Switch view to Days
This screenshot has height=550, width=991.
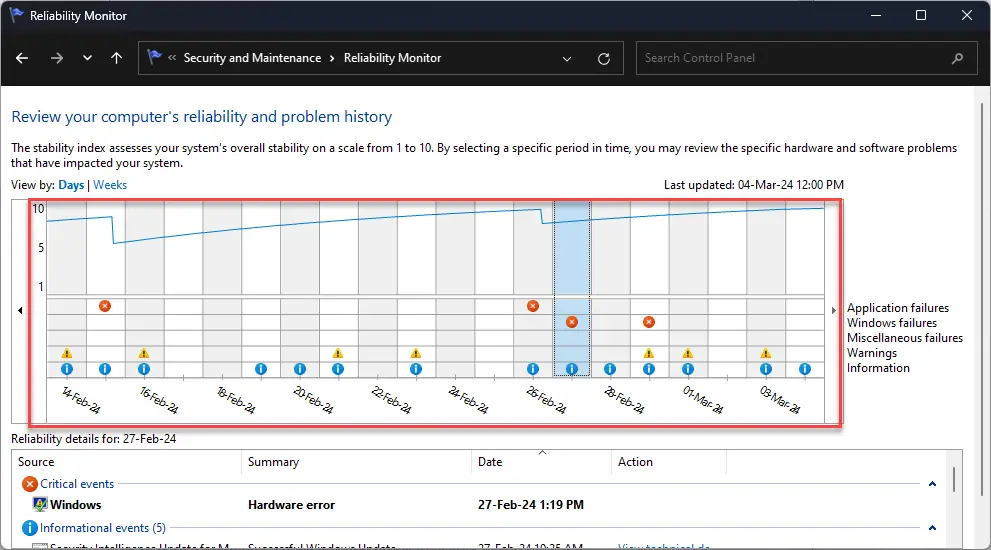tap(71, 185)
